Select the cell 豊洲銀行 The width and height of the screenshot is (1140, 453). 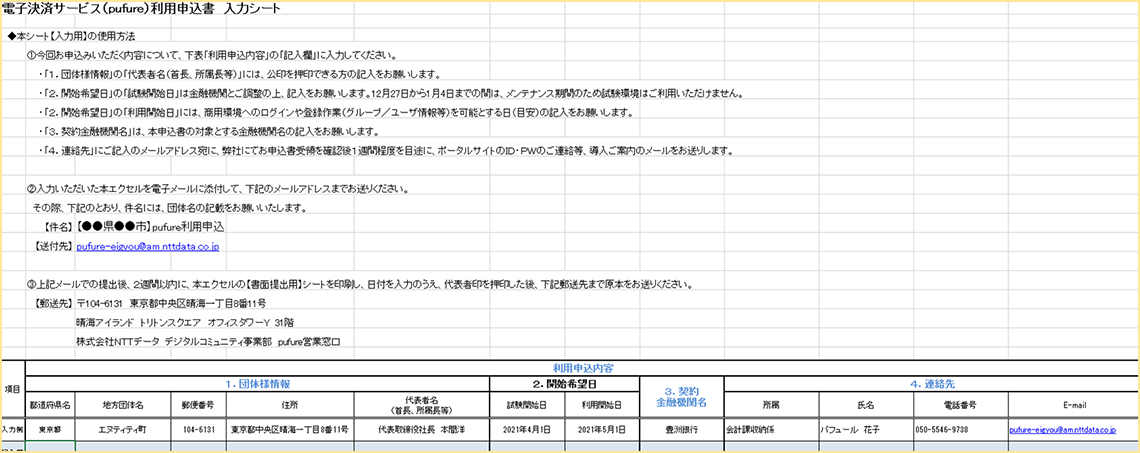[x=681, y=430]
